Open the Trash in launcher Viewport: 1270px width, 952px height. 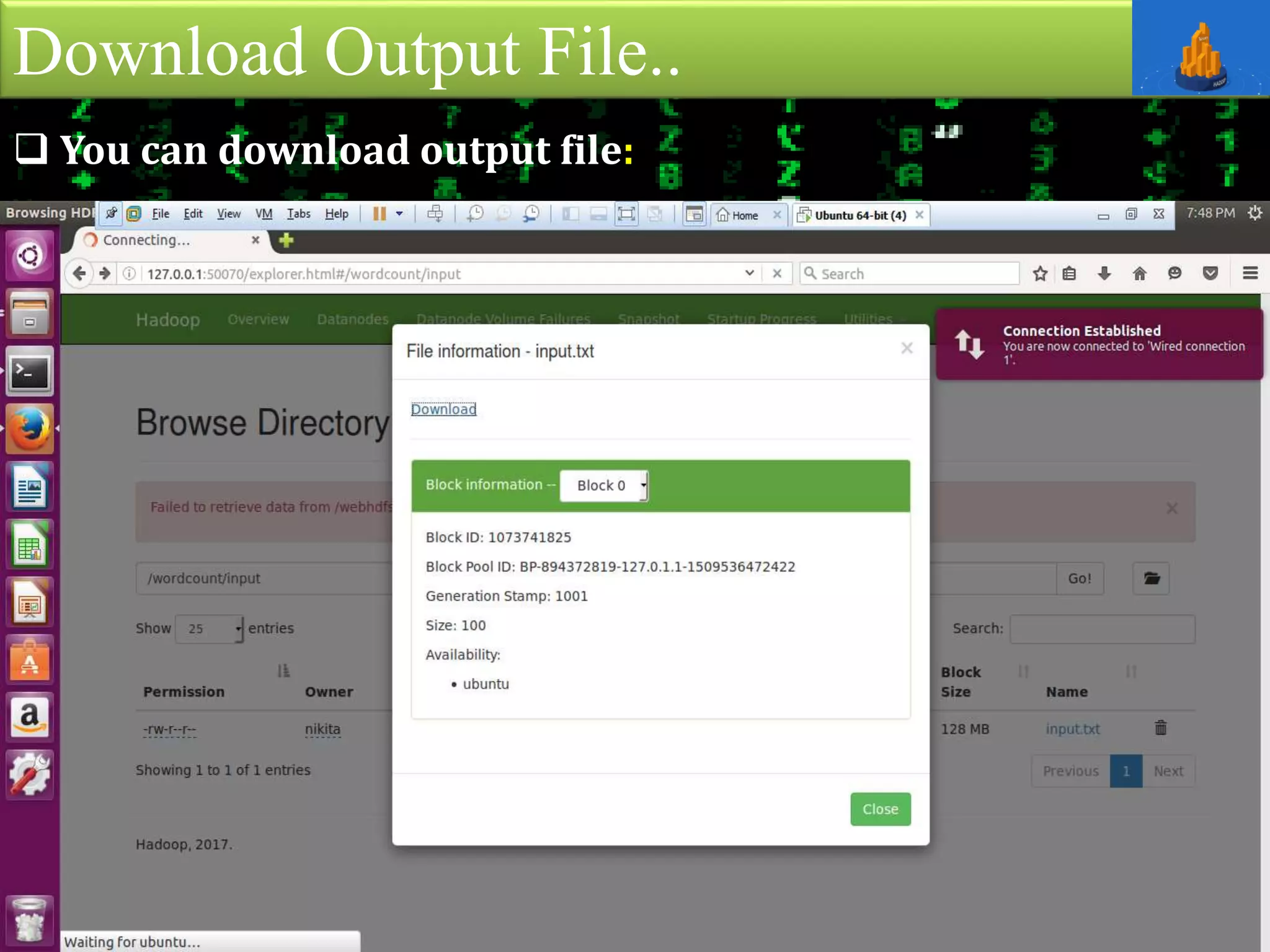click(x=29, y=920)
